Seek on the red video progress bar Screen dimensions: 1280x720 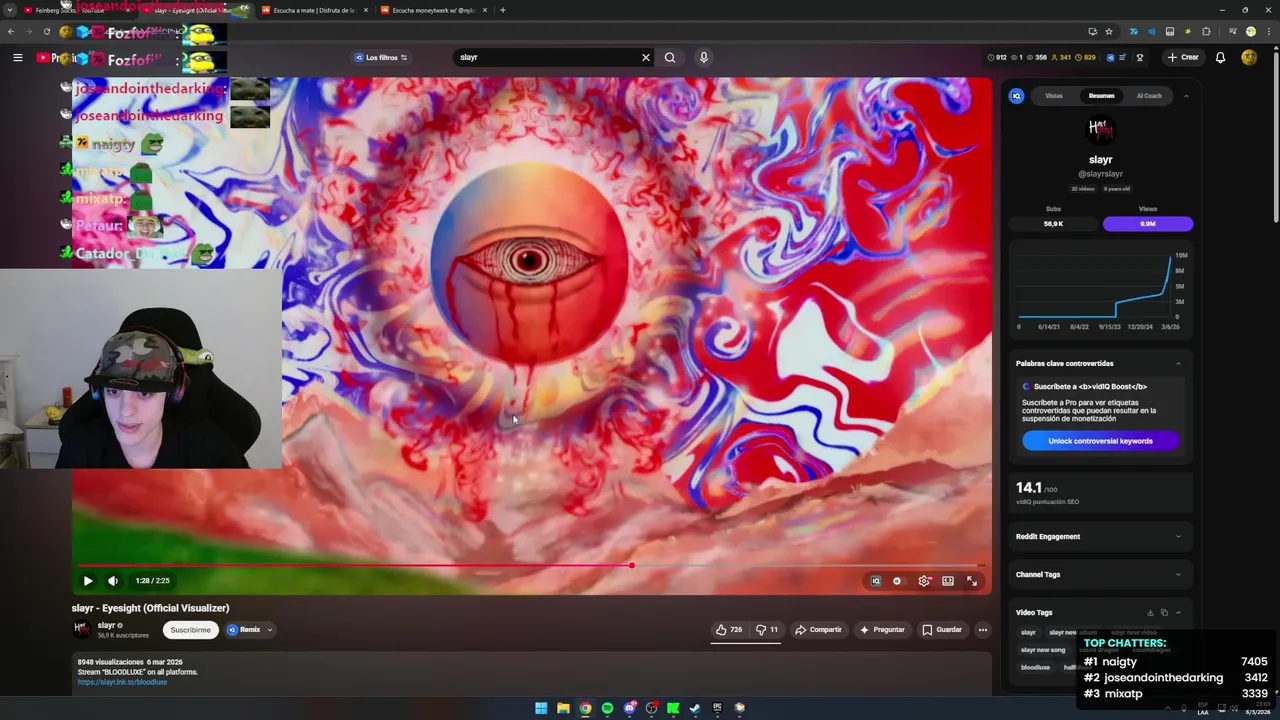[x=531, y=566]
